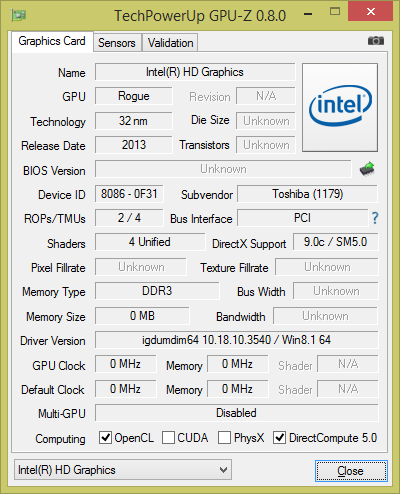Click the Close button
Viewport: 400px width, 494px height.
[x=351, y=471]
